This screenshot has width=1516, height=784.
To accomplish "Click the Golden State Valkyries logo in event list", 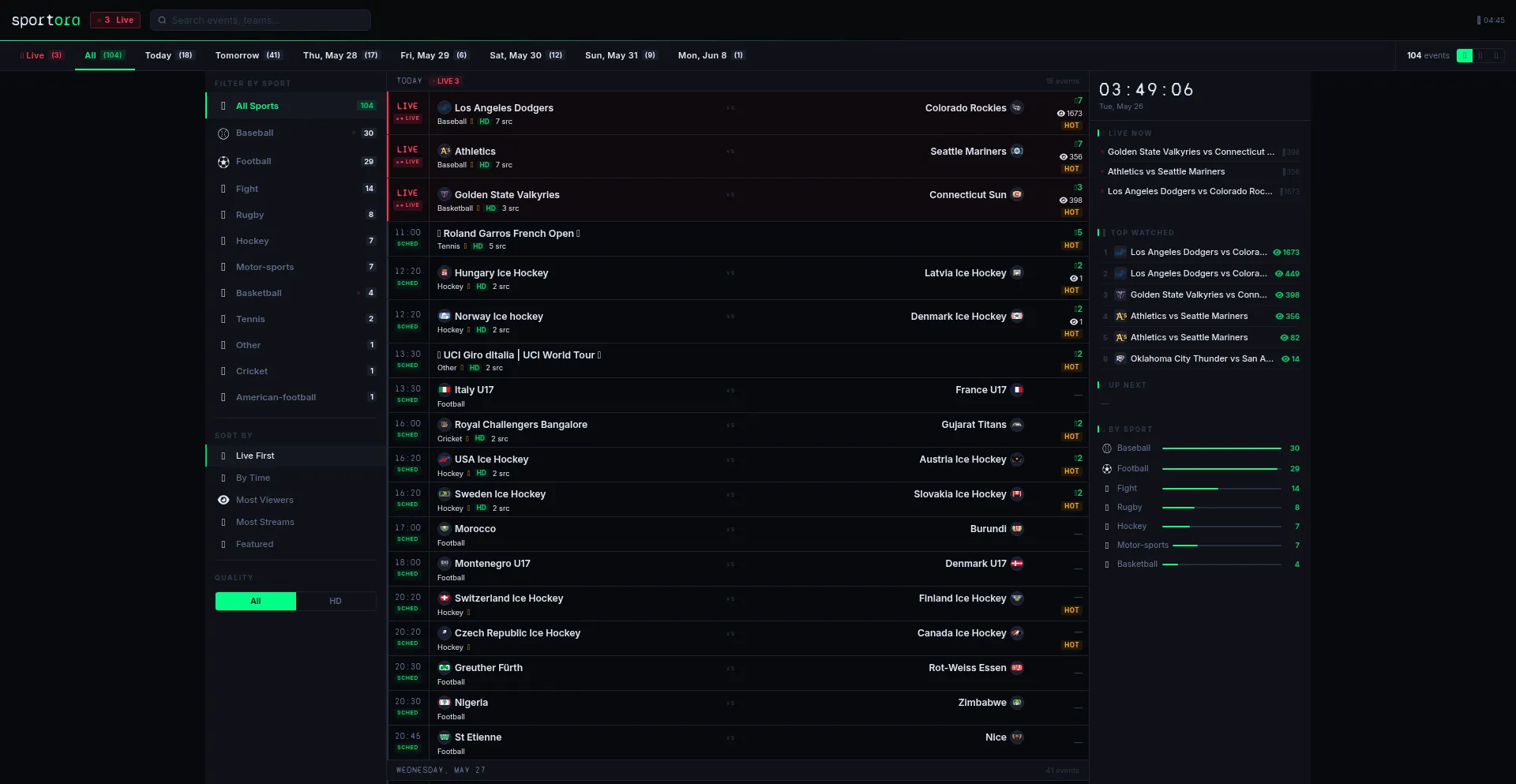I will tap(445, 194).
